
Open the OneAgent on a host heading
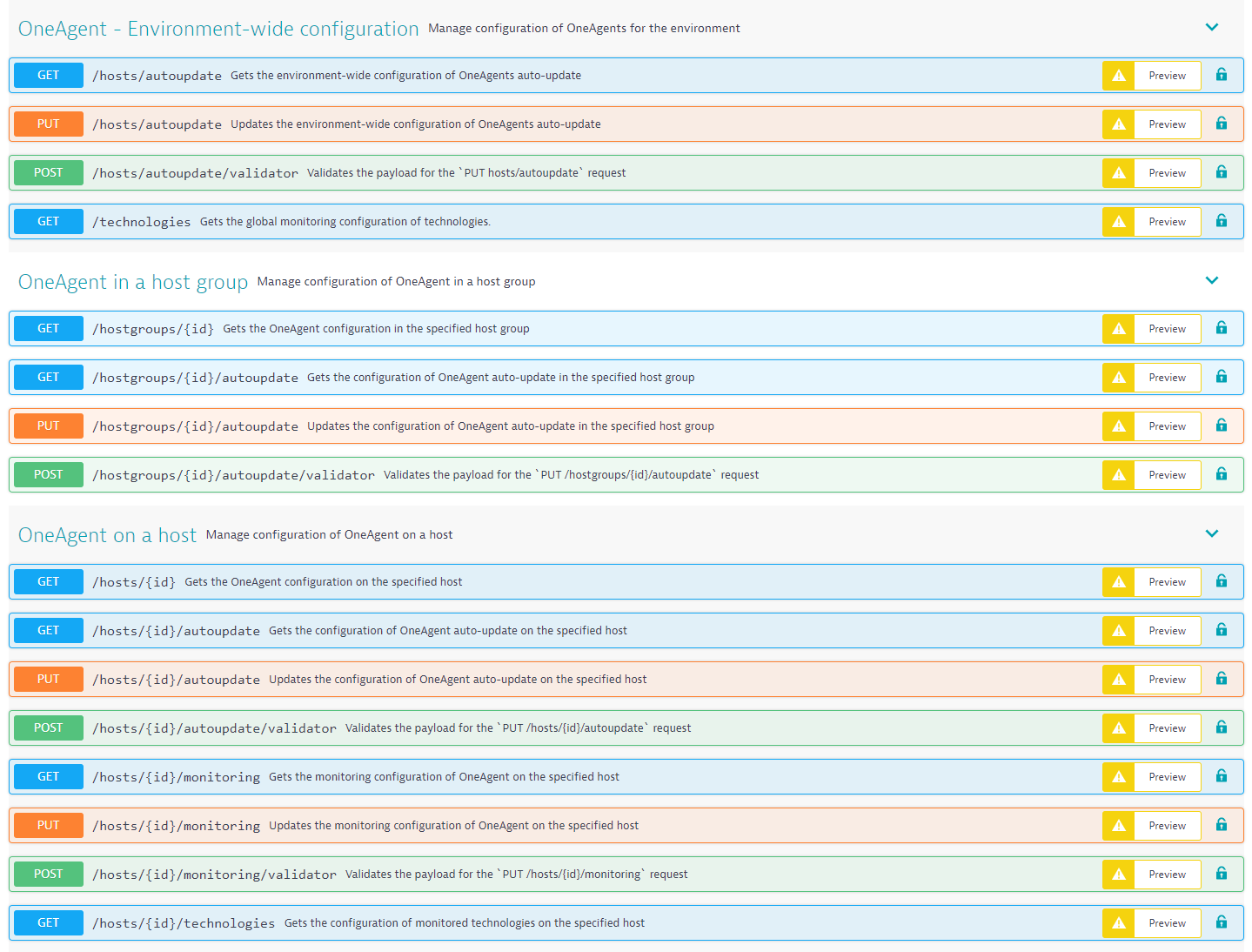[108, 535]
